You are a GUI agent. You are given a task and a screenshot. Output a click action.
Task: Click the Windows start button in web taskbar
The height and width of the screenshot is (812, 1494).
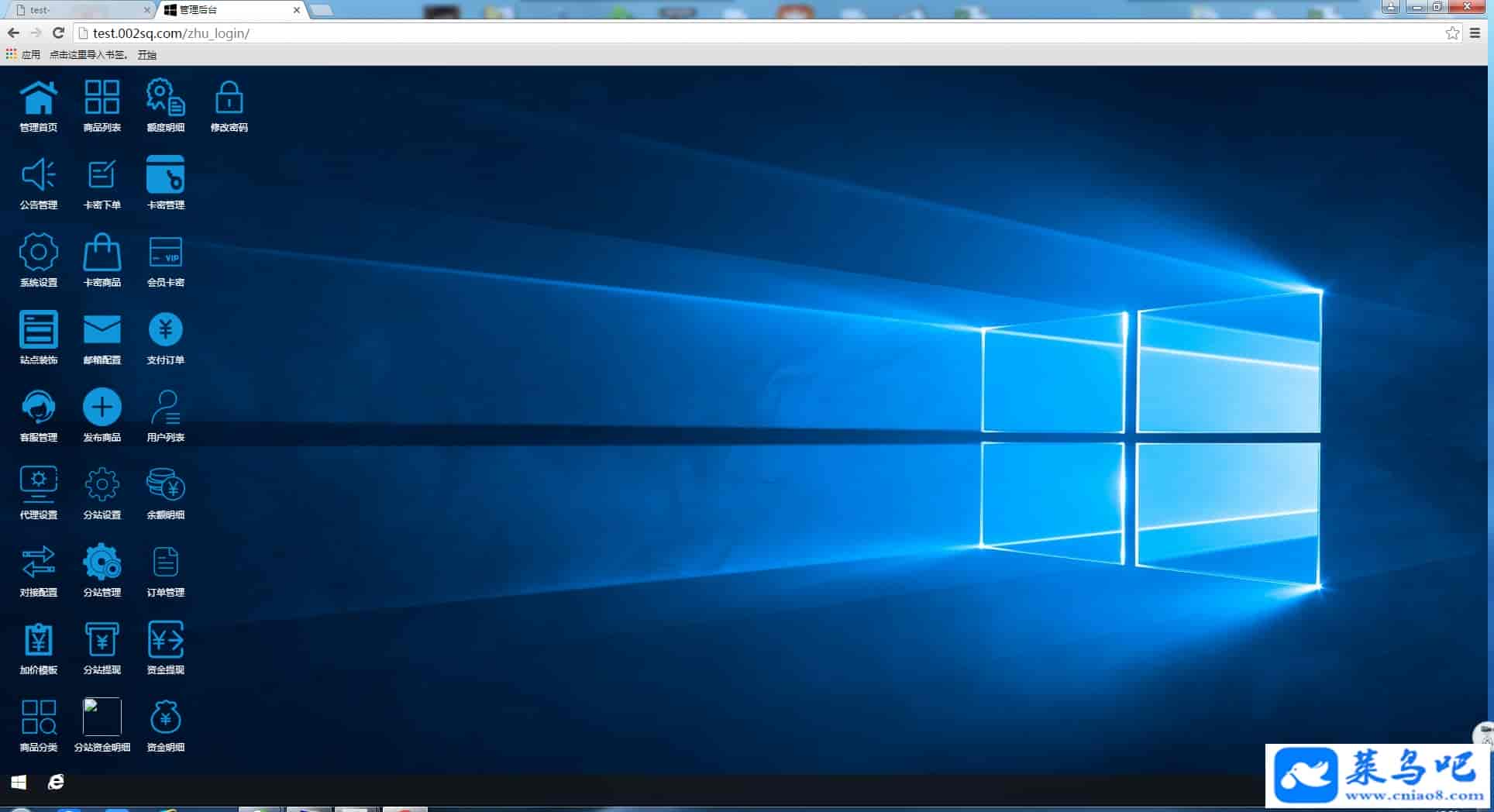point(19,782)
